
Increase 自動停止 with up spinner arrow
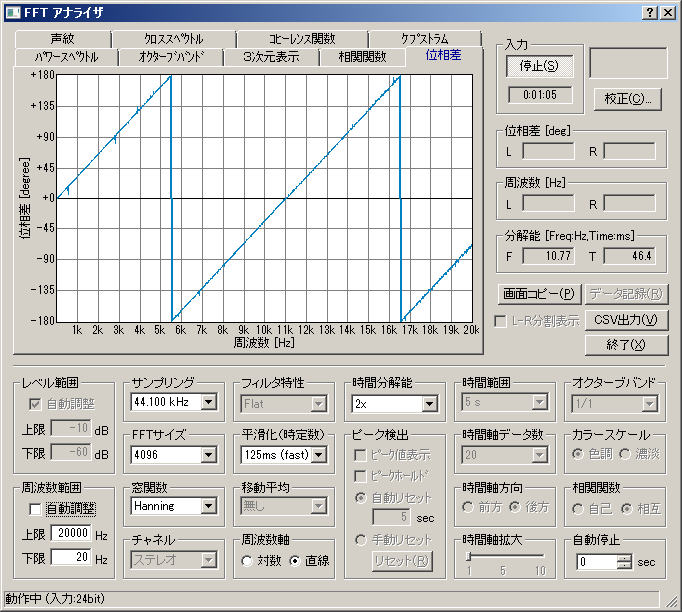625,558
